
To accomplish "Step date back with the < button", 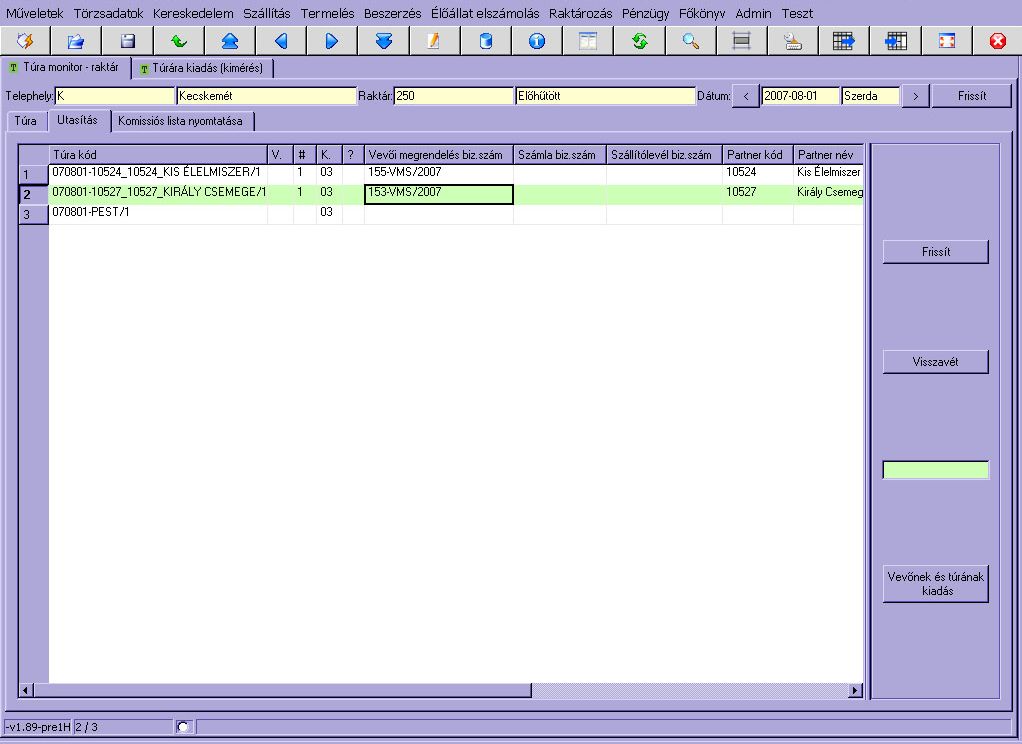I will coord(746,96).
